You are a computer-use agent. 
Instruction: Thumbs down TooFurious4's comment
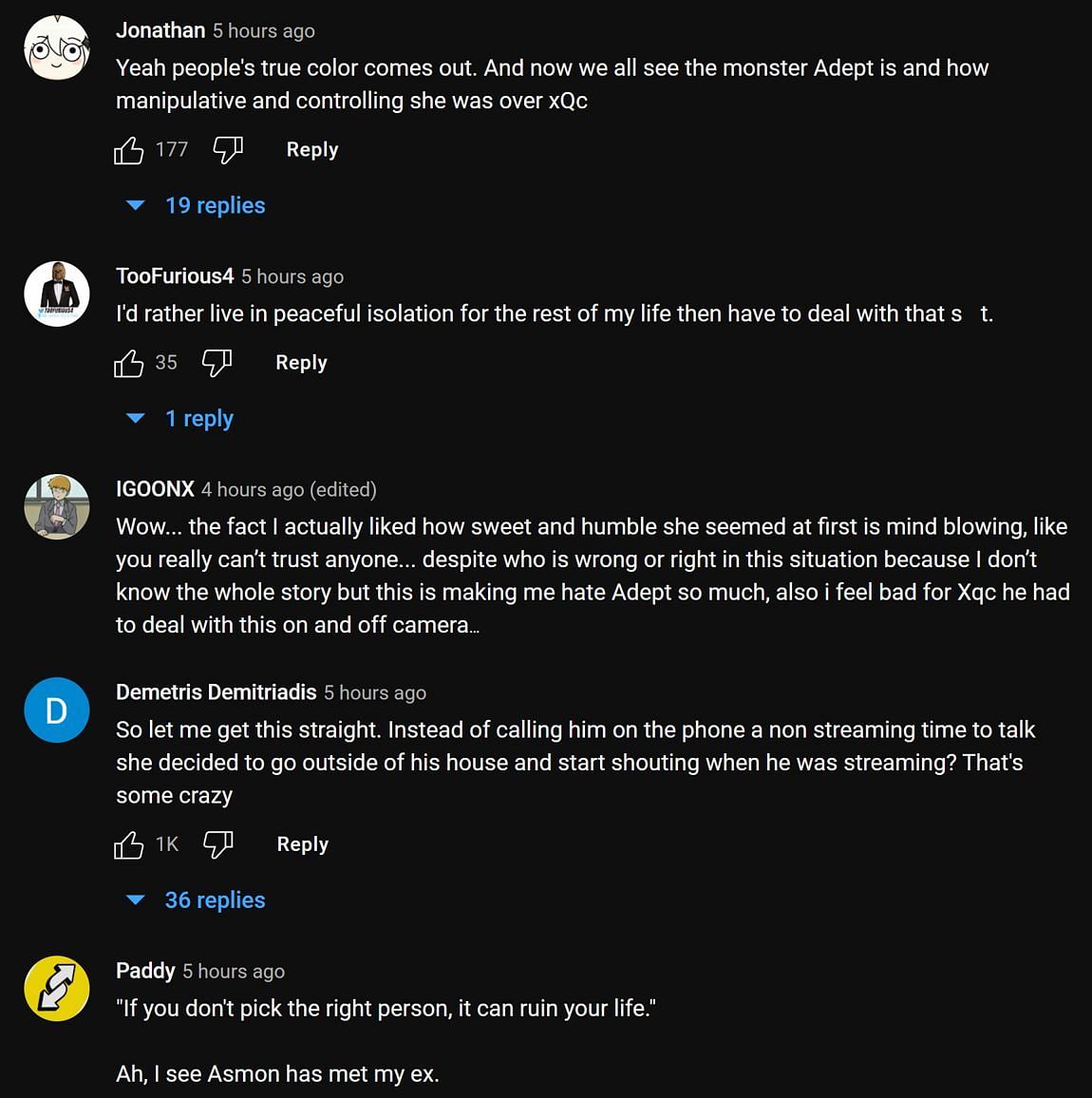pyautogui.click(x=217, y=363)
